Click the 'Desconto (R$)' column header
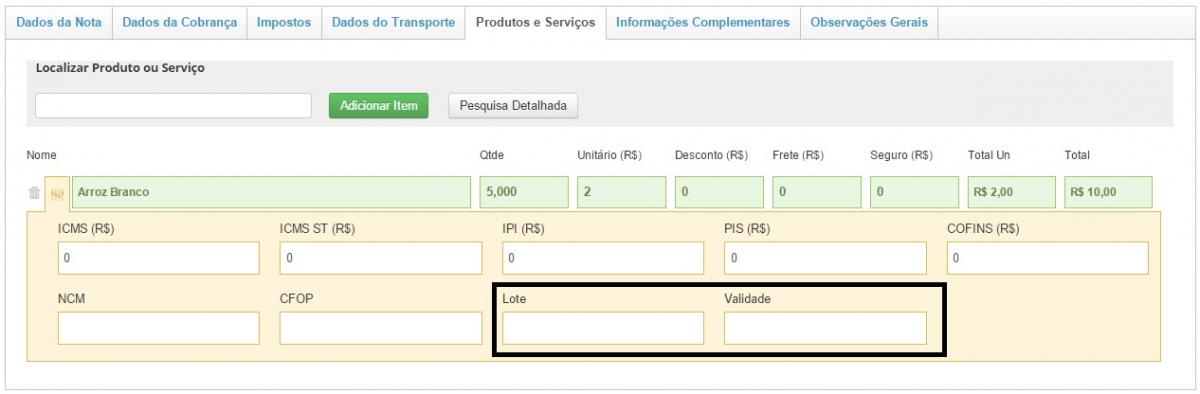The image size is (1200, 394). [x=712, y=155]
